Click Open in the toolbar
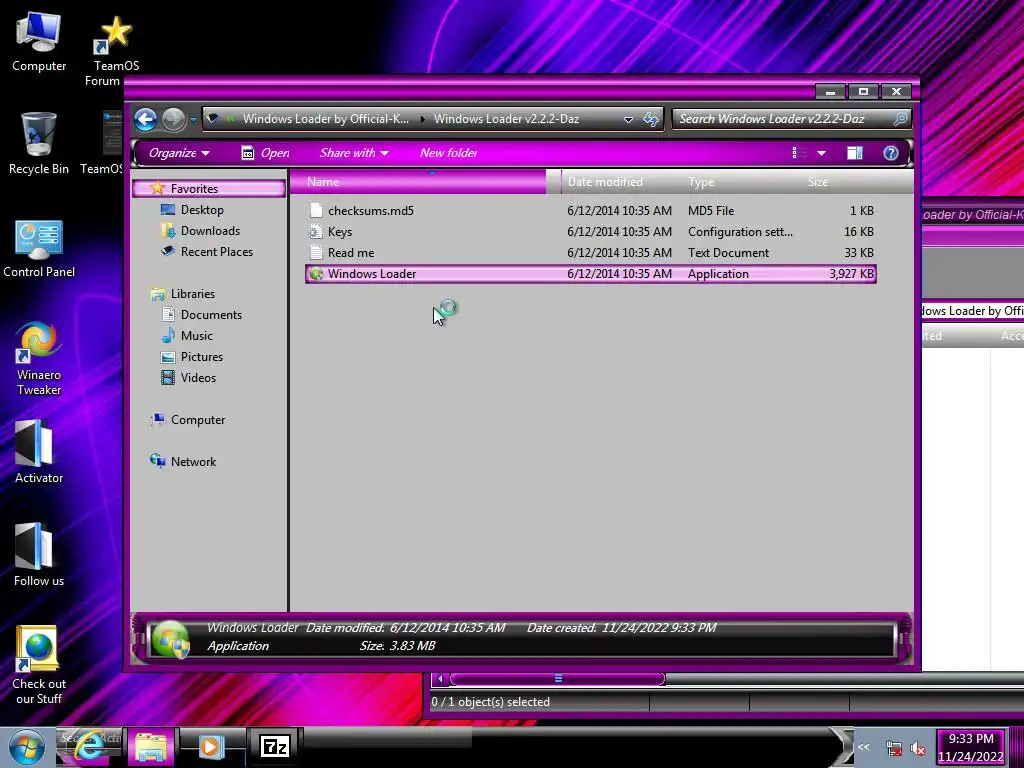This screenshot has width=1024, height=768. click(x=266, y=153)
